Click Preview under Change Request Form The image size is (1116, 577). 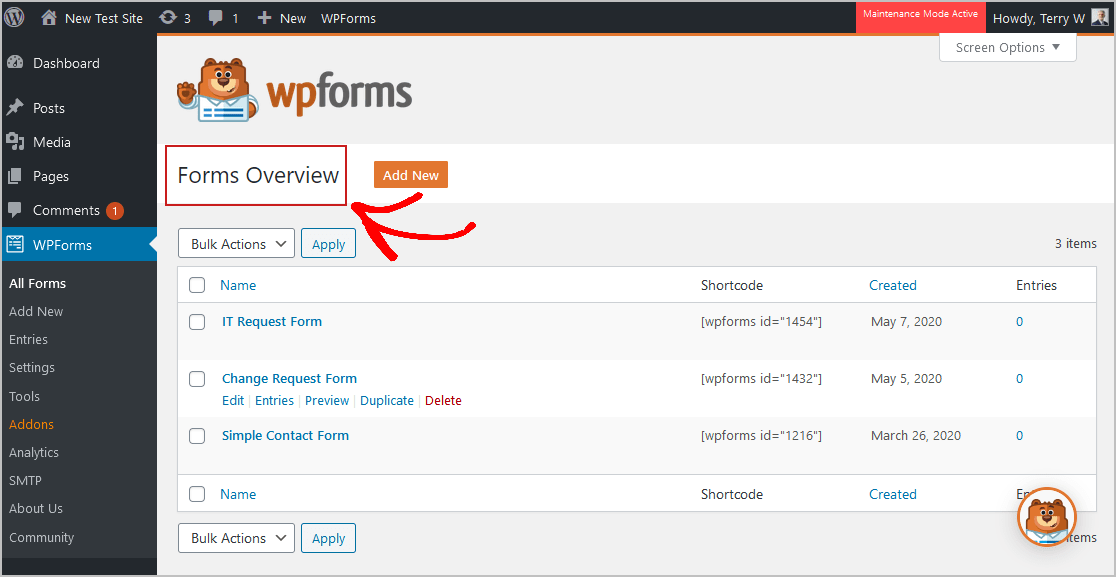(327, 401)
